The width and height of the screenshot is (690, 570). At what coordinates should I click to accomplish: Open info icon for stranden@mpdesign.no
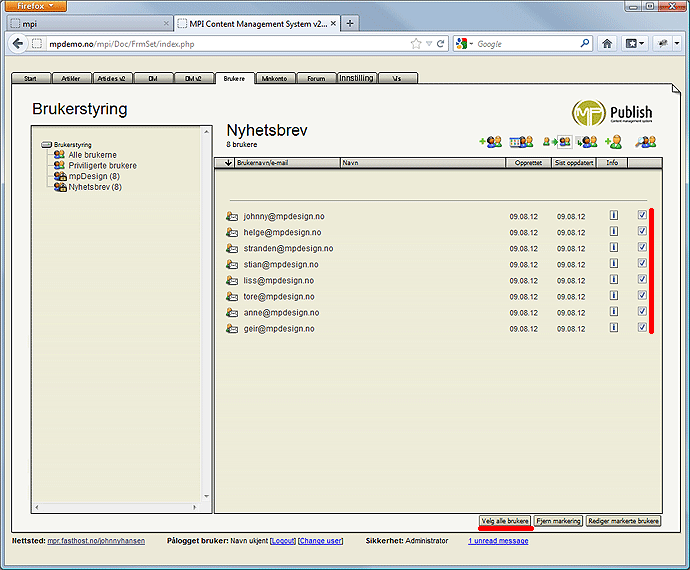[614, 247]
